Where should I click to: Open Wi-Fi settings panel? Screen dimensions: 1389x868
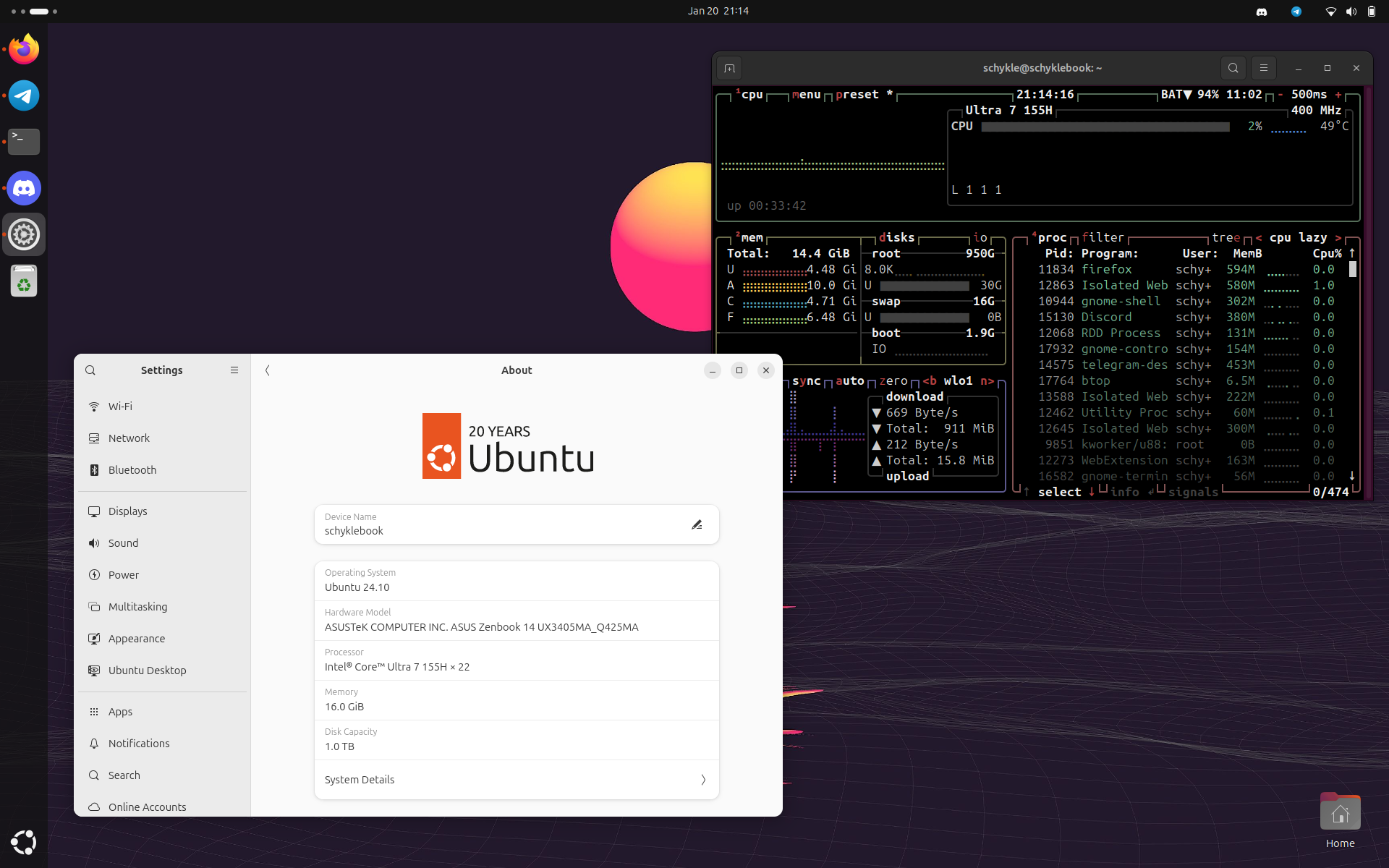163,407
